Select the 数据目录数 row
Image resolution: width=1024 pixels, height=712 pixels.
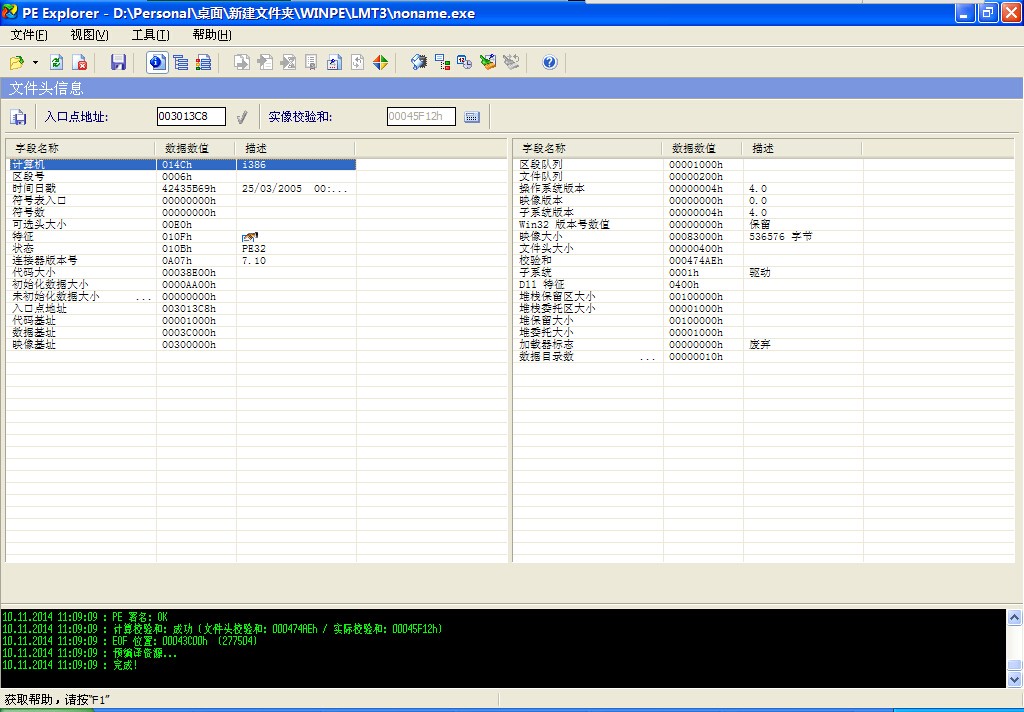click(689, 357)
